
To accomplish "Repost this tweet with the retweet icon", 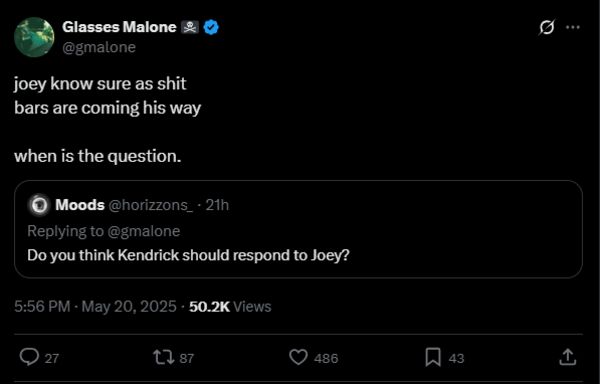I will (x=164, y=358).
